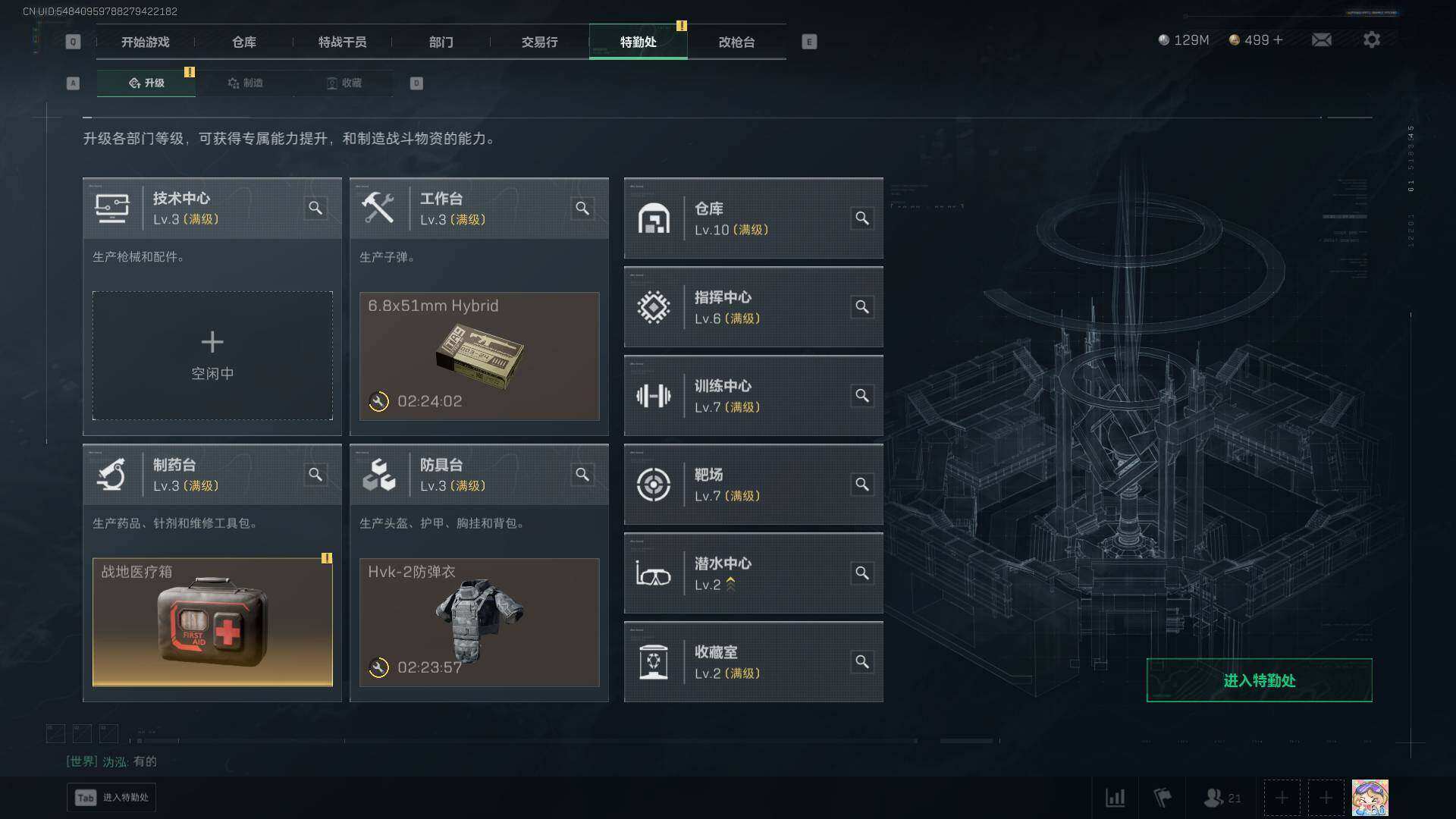Click magnifier on 制药台 card

pyautogui.click(x=315, y=475)
